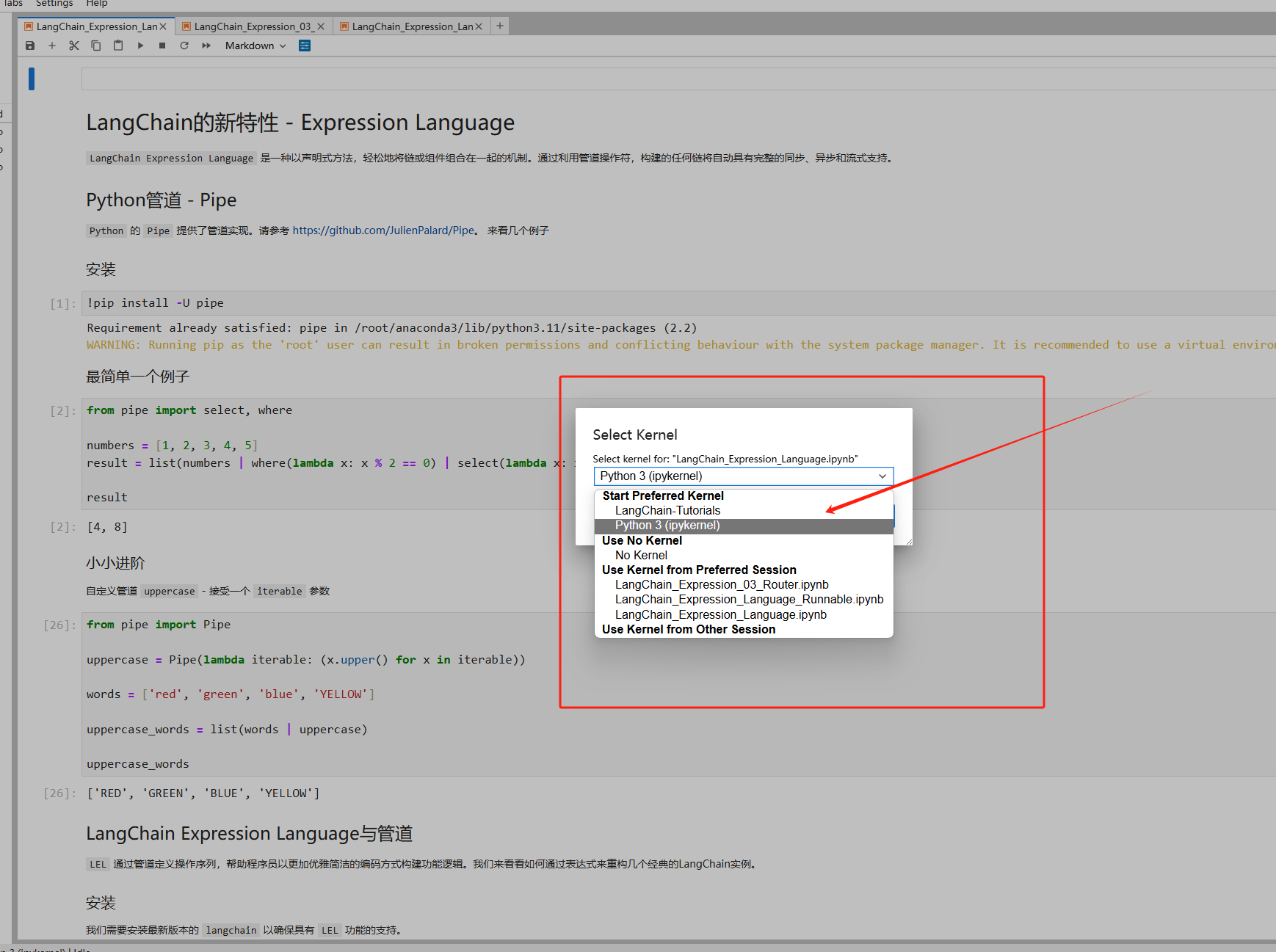
Task: Click 'Requirement already satisfied: pipe' output line
Action: point(392,328)
